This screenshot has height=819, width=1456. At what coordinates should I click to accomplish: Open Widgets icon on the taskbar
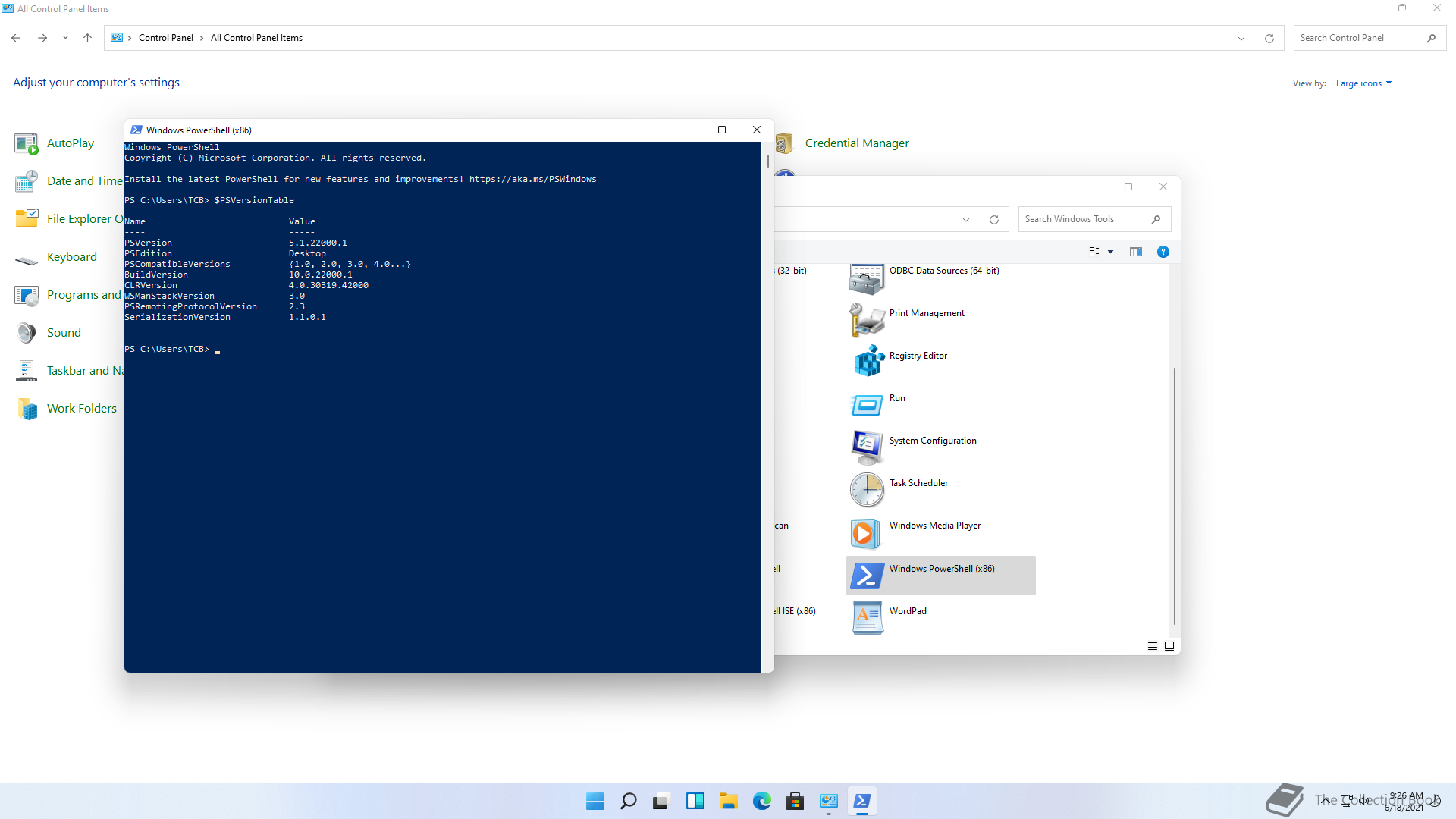[695, 801]
